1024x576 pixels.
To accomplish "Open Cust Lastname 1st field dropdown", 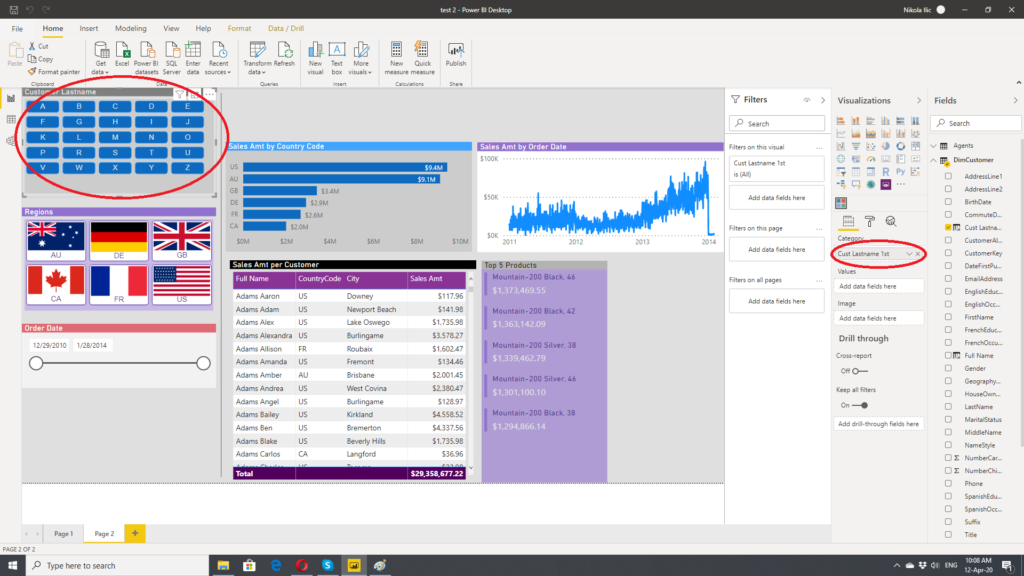I will point(908,253).
